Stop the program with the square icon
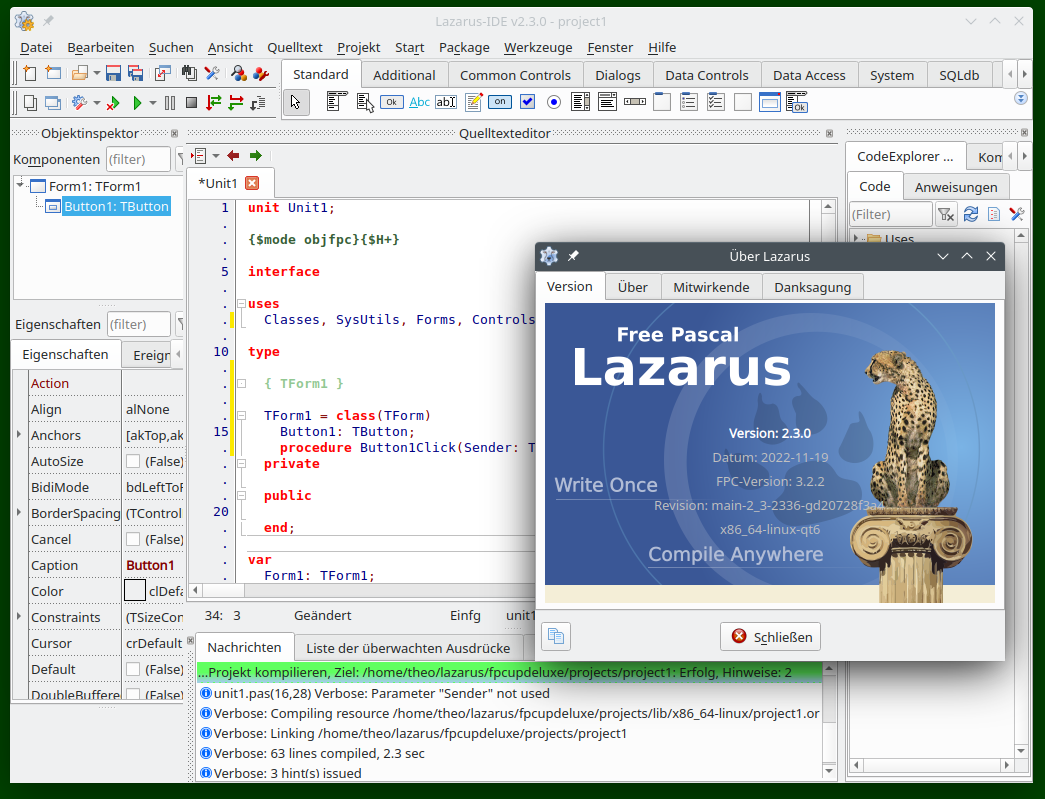1045x799 pixels. tap(191, 103)
